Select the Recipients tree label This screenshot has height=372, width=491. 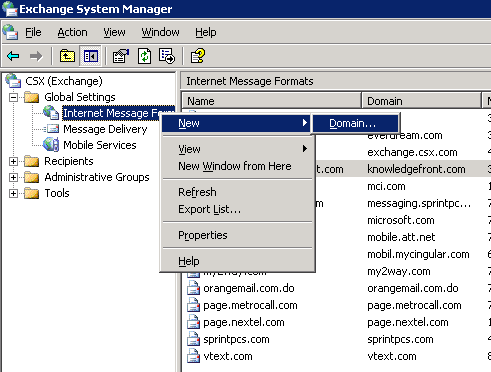[69, 161]
